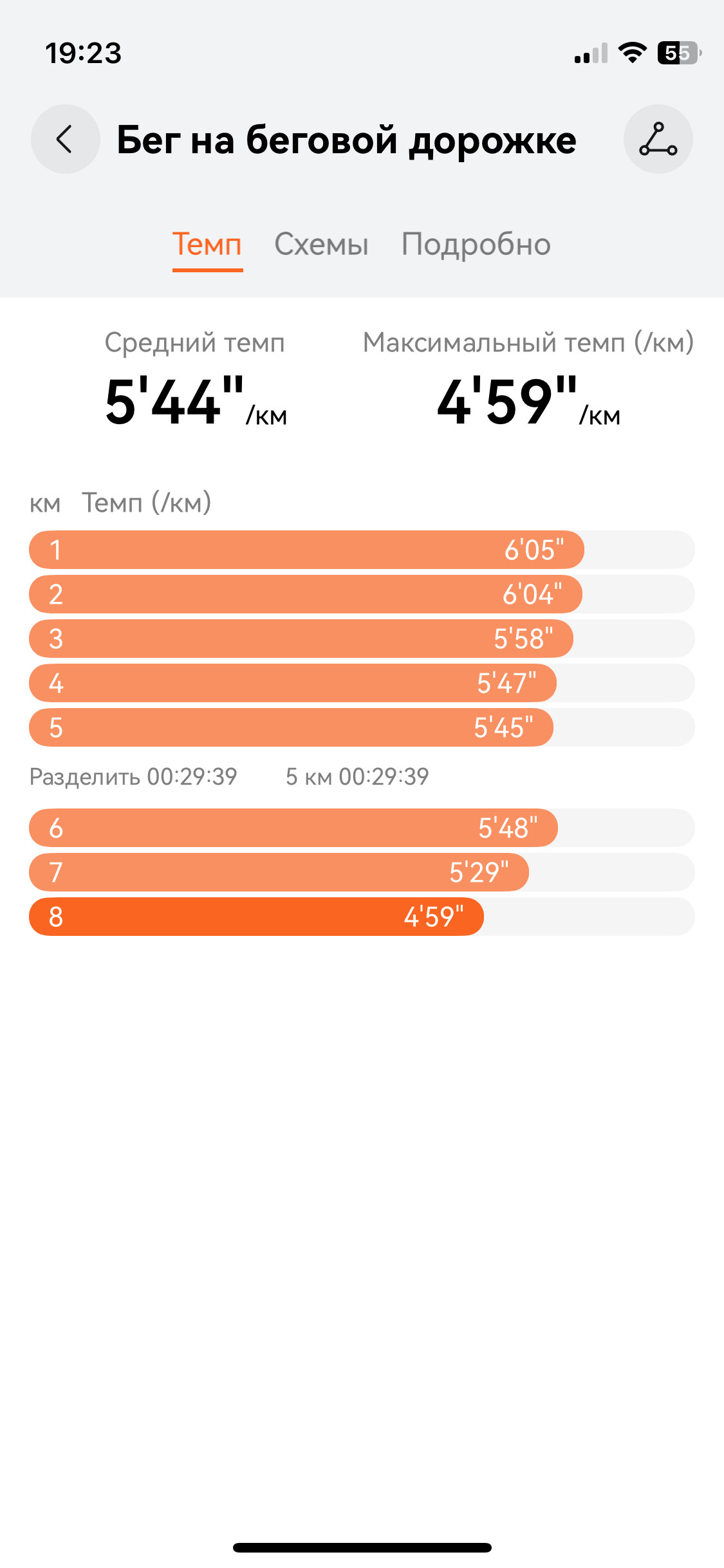
Task: Open the Подробно tab
Action: pyautogui.click(x=476, y=245)
